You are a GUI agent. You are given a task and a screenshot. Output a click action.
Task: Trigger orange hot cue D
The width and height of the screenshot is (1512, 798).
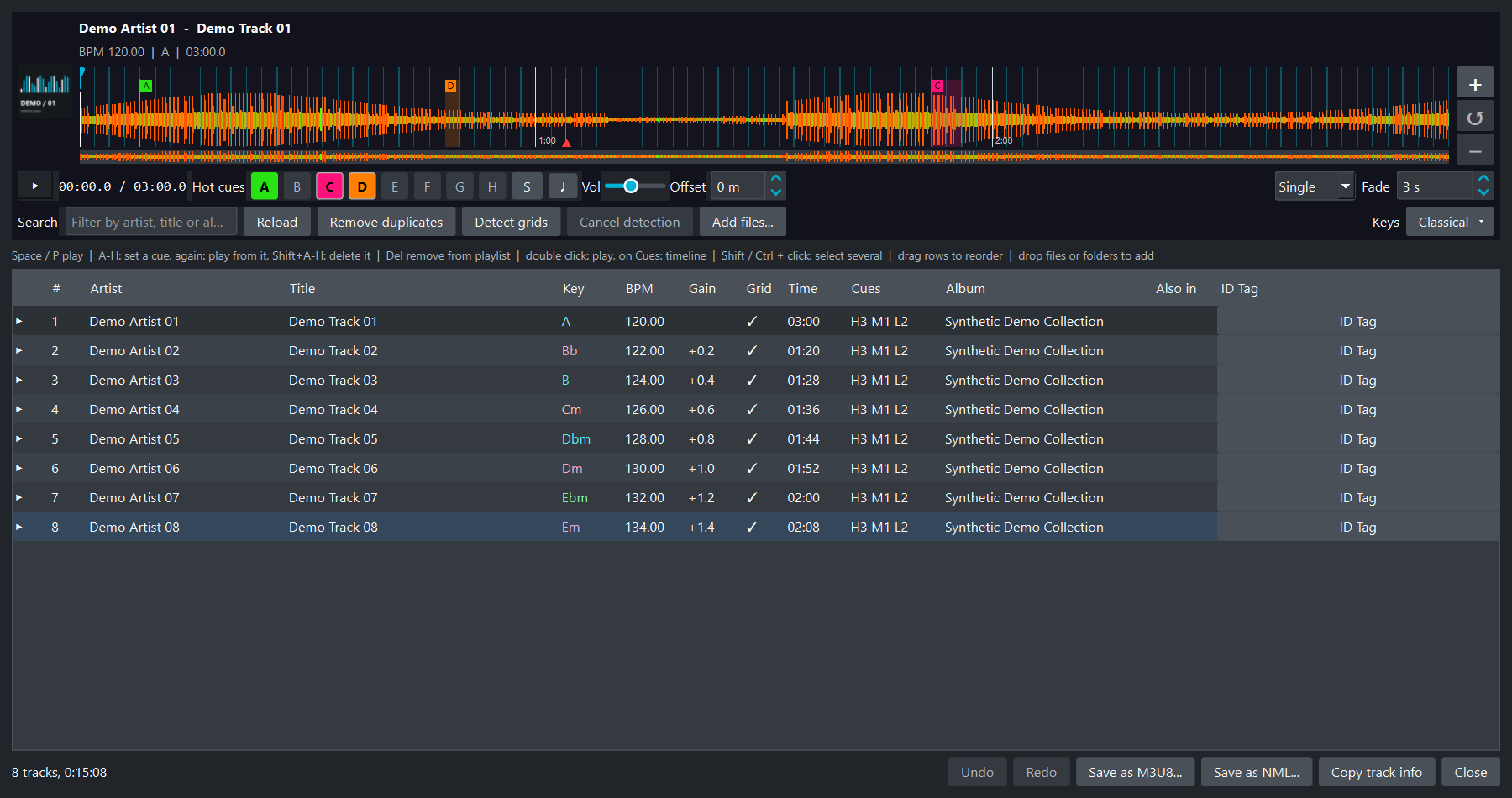(x=362, y=186)
